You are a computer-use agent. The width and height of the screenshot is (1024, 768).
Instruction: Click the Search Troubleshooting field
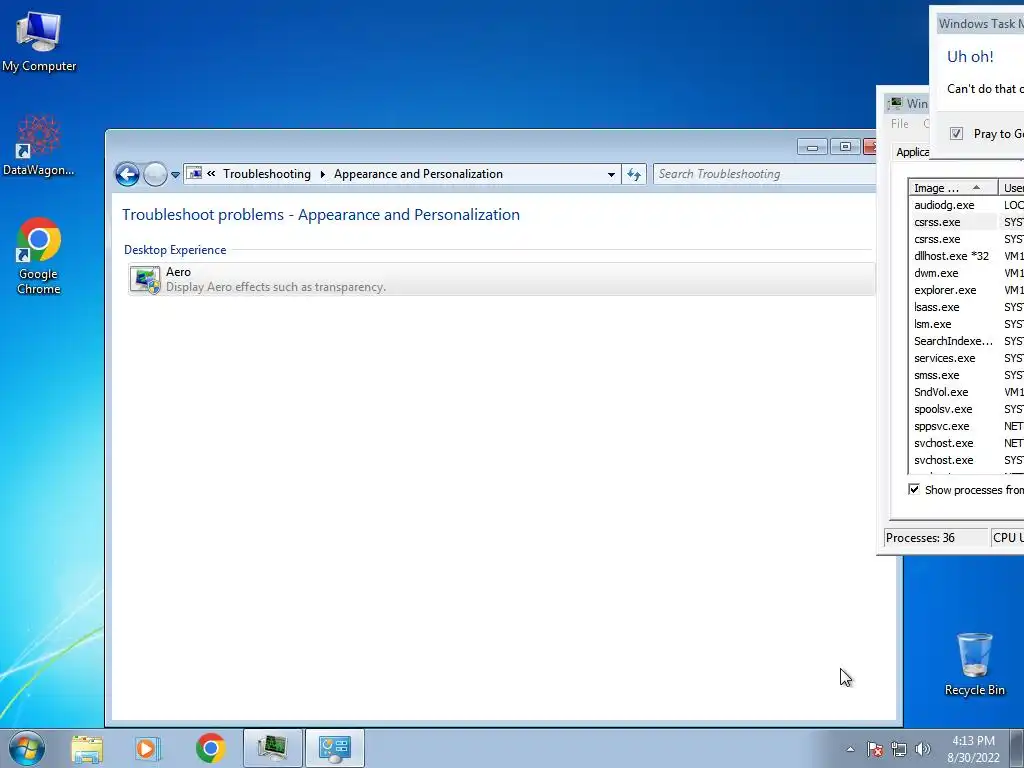pos(764,174)
